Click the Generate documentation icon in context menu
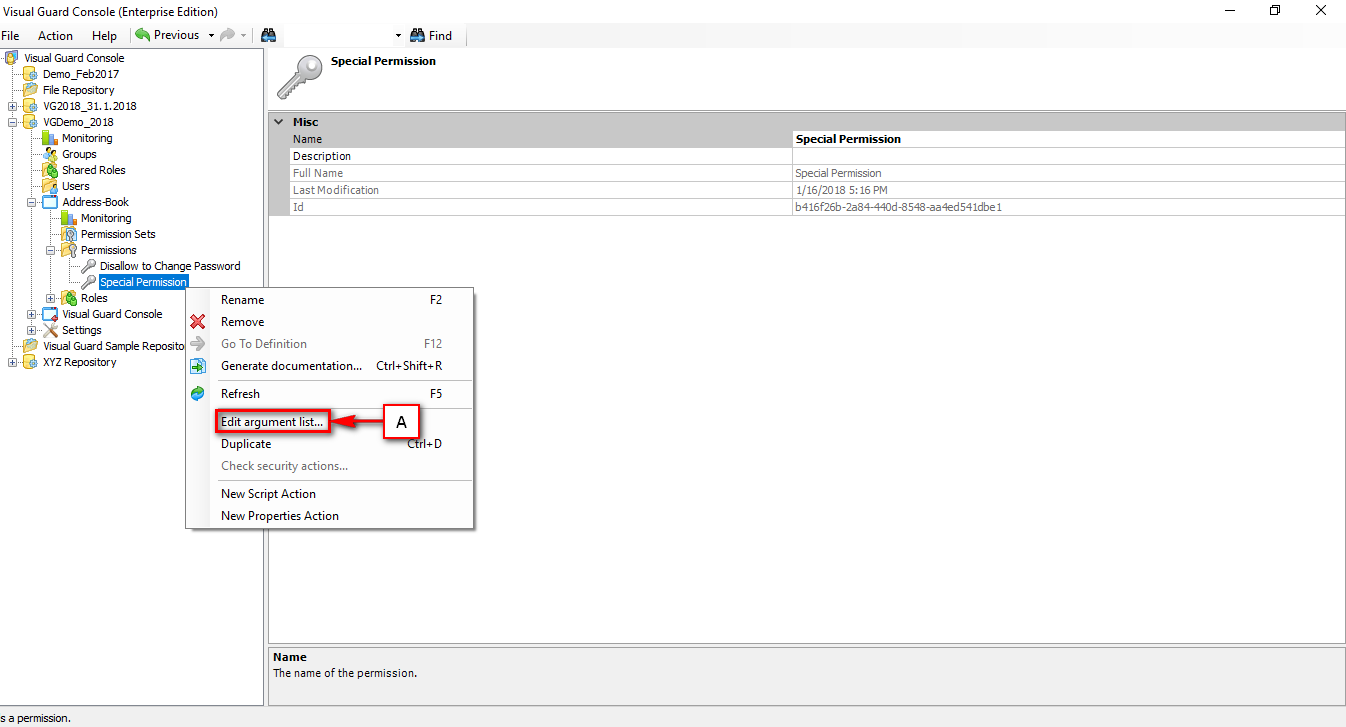The height and width of the screenshot is (727, 1346). coord(198,366)
